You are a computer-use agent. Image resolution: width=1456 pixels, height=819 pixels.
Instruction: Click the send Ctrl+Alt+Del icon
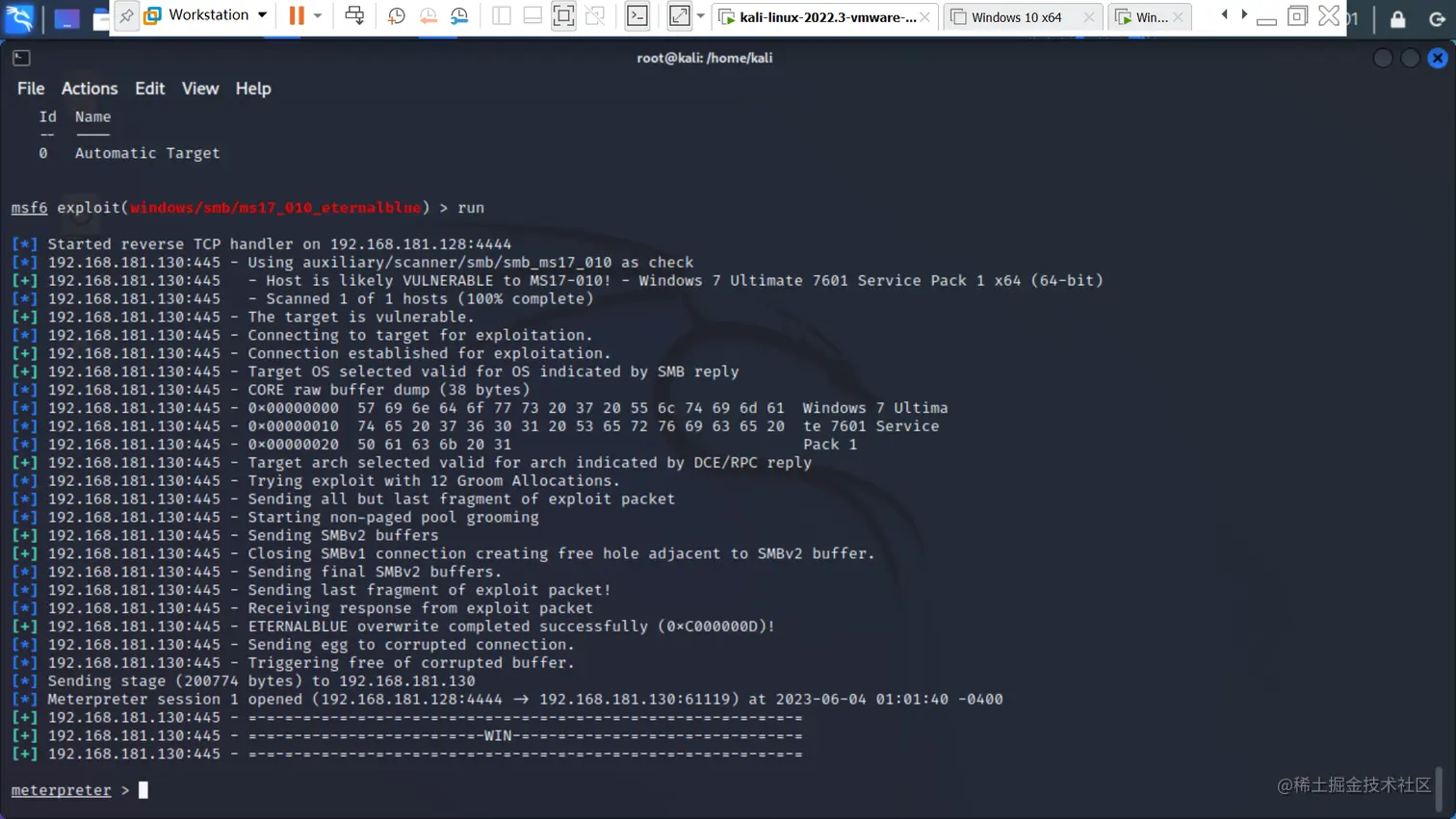point(354,15)
